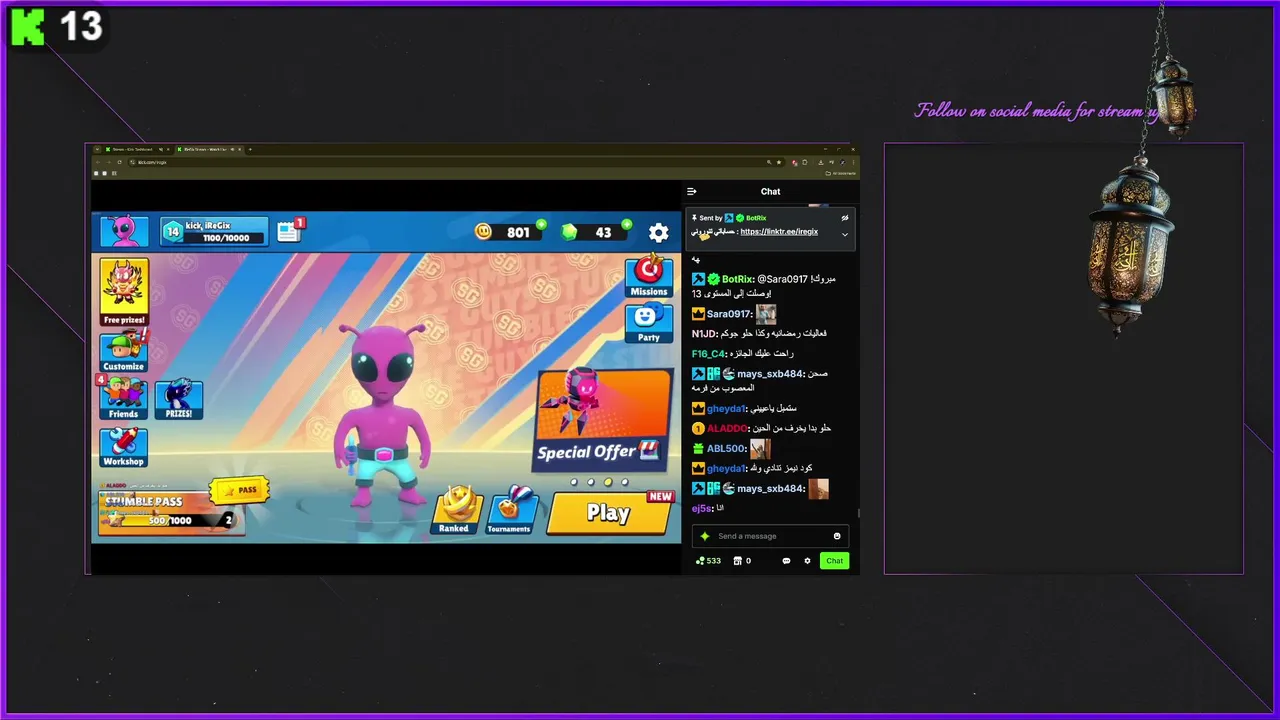Click the Send a message field
The width and height of the screenshot is (1280, 720).
(770, 536)
